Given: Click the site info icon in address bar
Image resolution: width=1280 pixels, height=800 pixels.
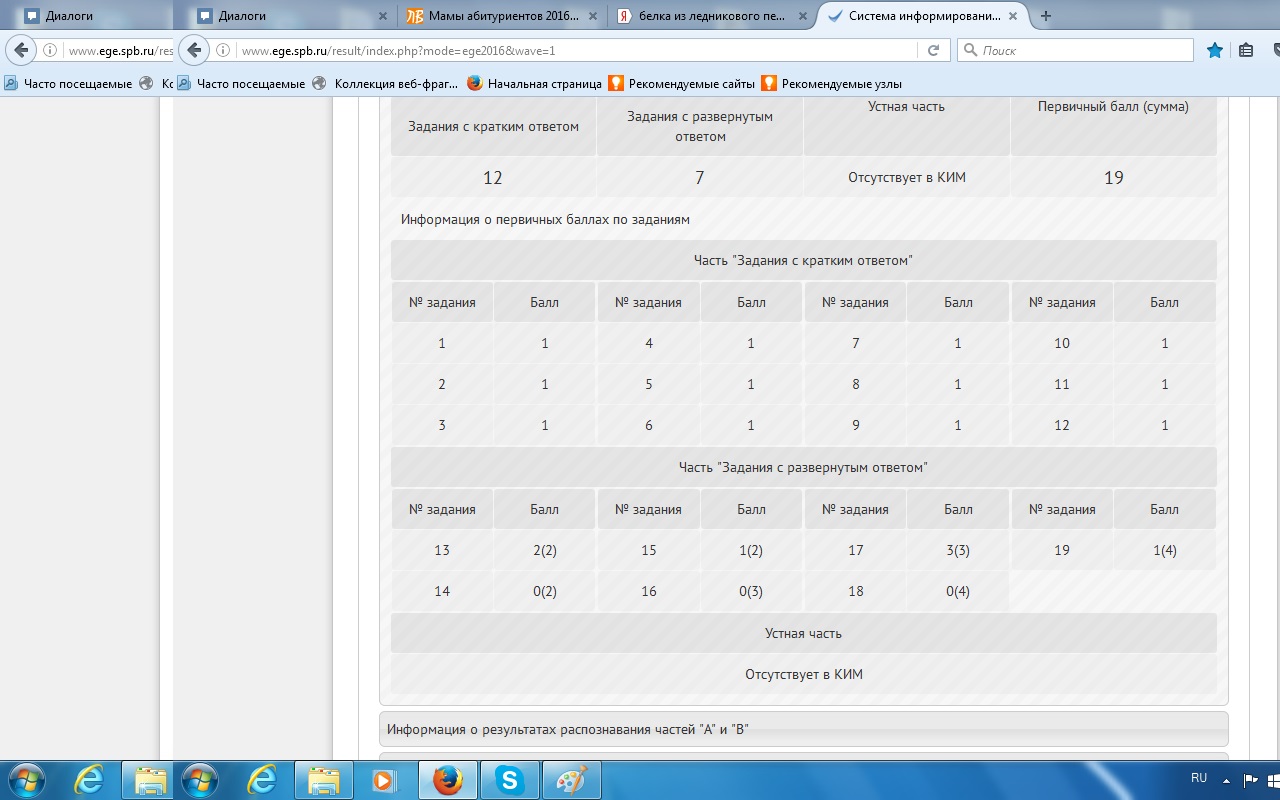Looking at the screenshot, I should [224, 50].
